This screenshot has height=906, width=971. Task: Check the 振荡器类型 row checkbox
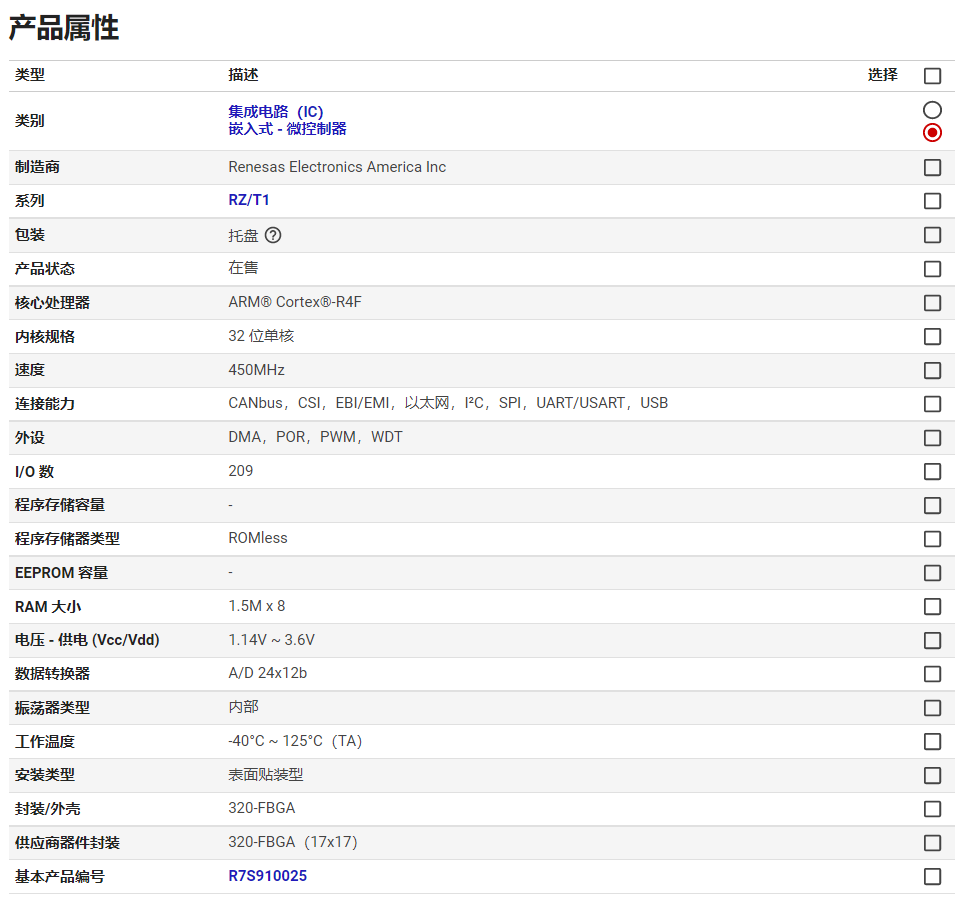tap(932, 708)
